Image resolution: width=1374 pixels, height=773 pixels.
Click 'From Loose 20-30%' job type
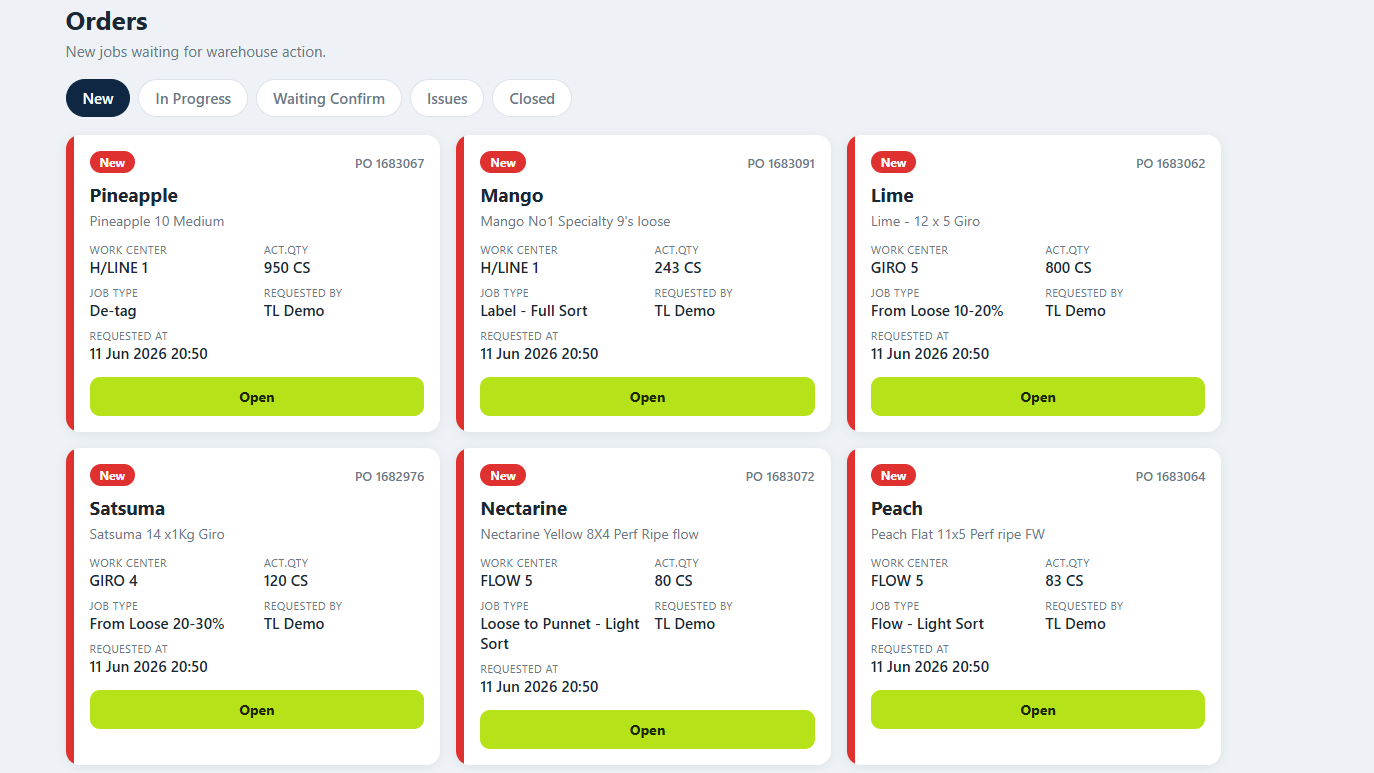157,624
